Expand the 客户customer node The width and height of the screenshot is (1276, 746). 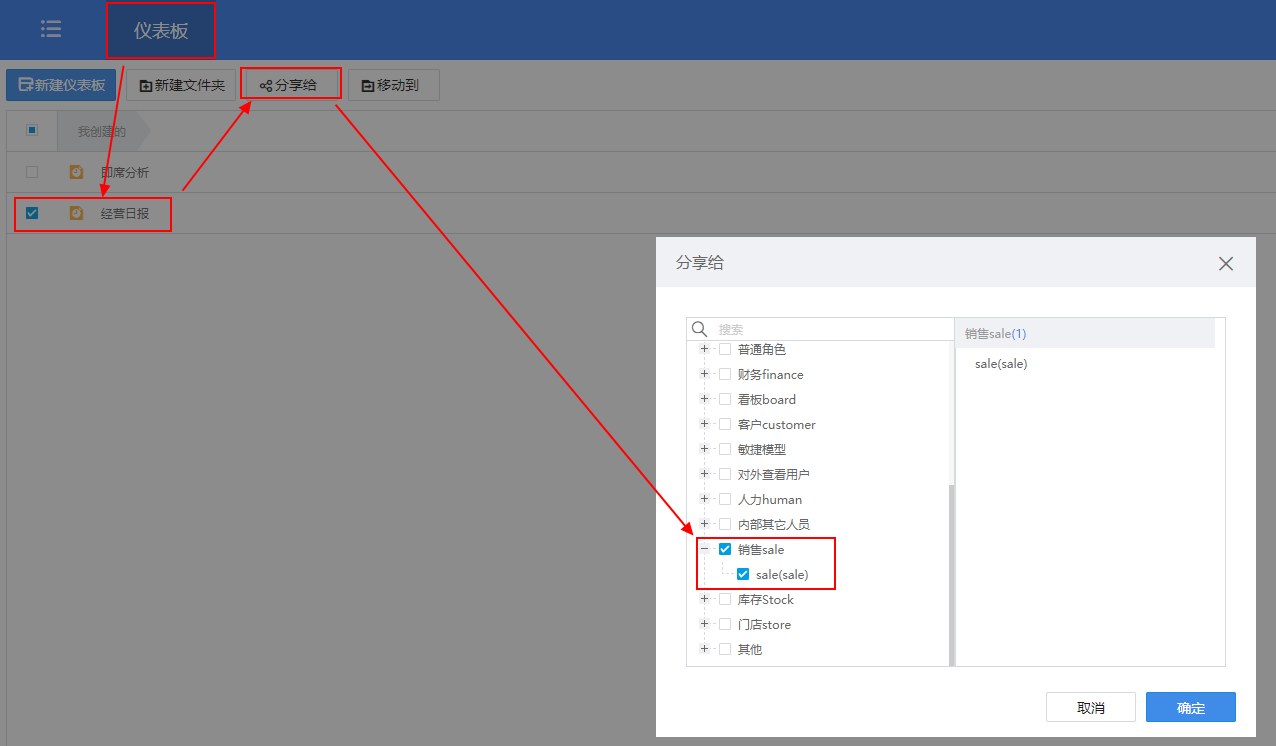pos(704,424)
